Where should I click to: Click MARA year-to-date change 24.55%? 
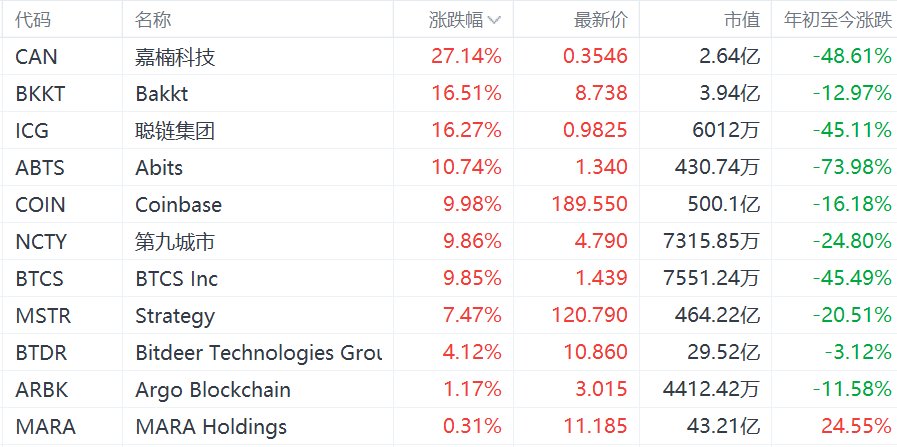click(x=856, y=426)
